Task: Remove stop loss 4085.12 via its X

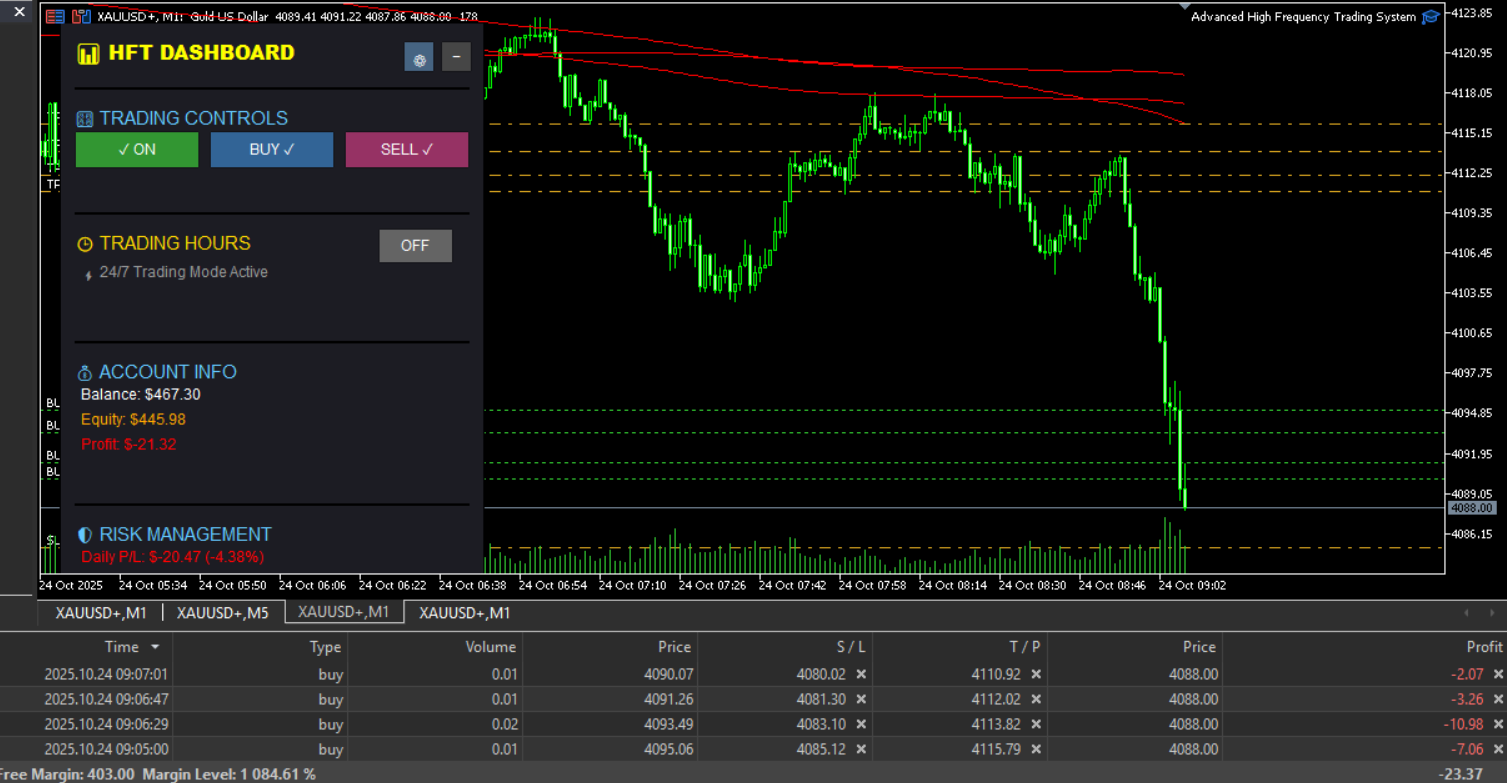Action: [861, 750]
